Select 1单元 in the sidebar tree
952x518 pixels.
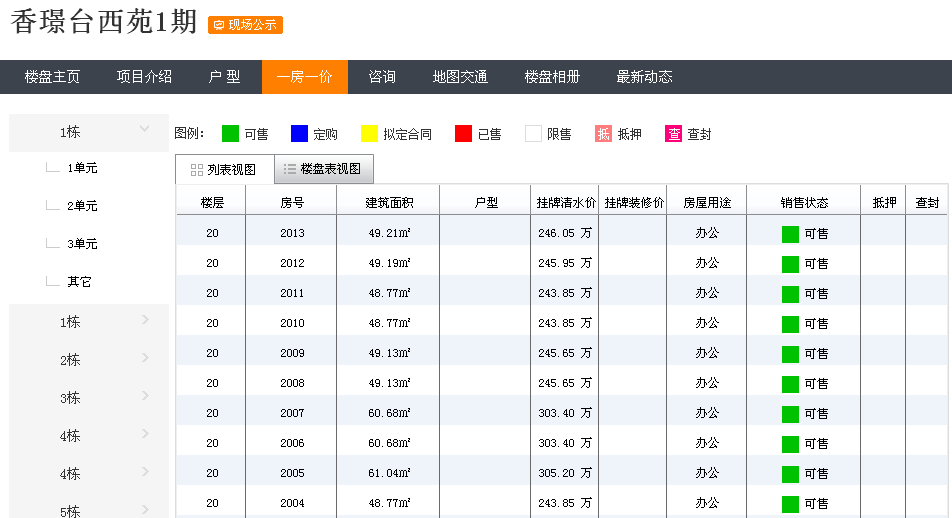(x=82, y=168)
